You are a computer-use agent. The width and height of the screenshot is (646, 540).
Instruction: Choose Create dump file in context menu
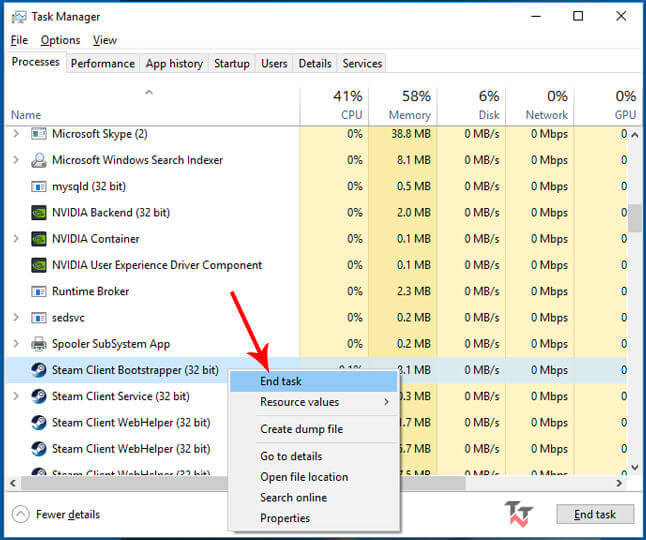click(x=314, y=429)
